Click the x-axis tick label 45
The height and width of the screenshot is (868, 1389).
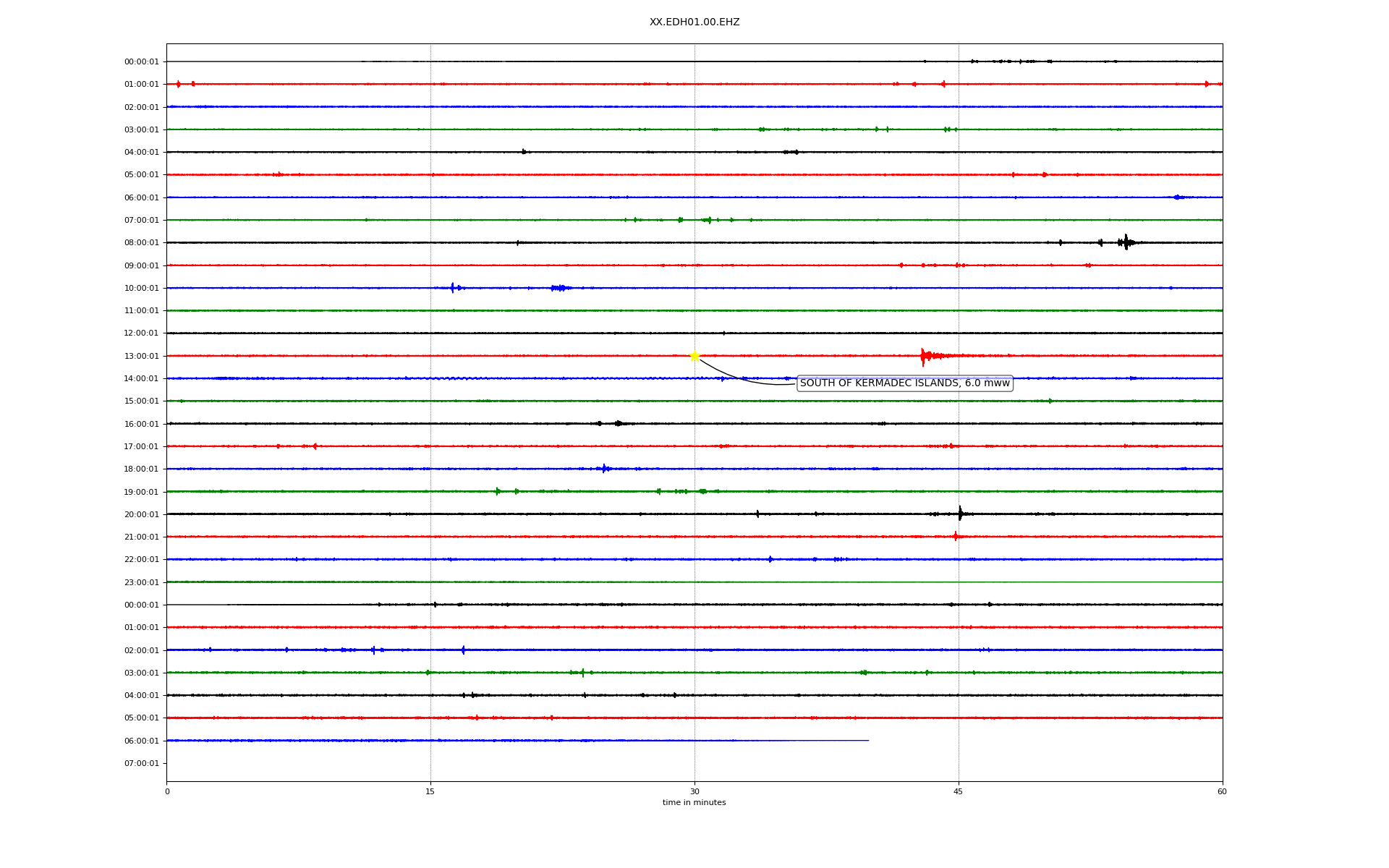[x=959, y=791]
